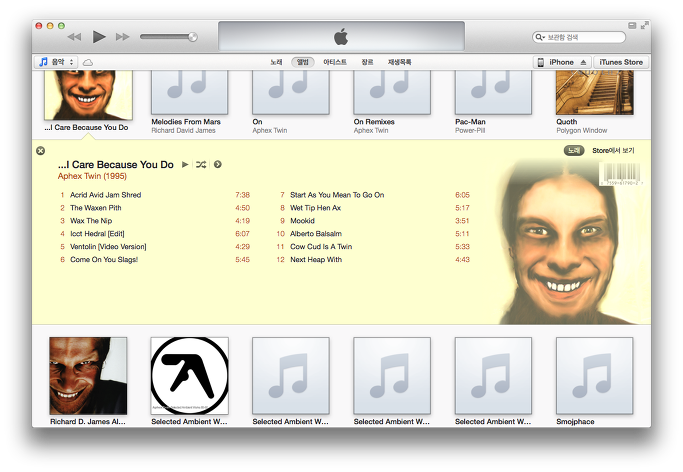Screen dimensions: 683x472
Task: Click the Store에서 보기 link
Action: 613,151
